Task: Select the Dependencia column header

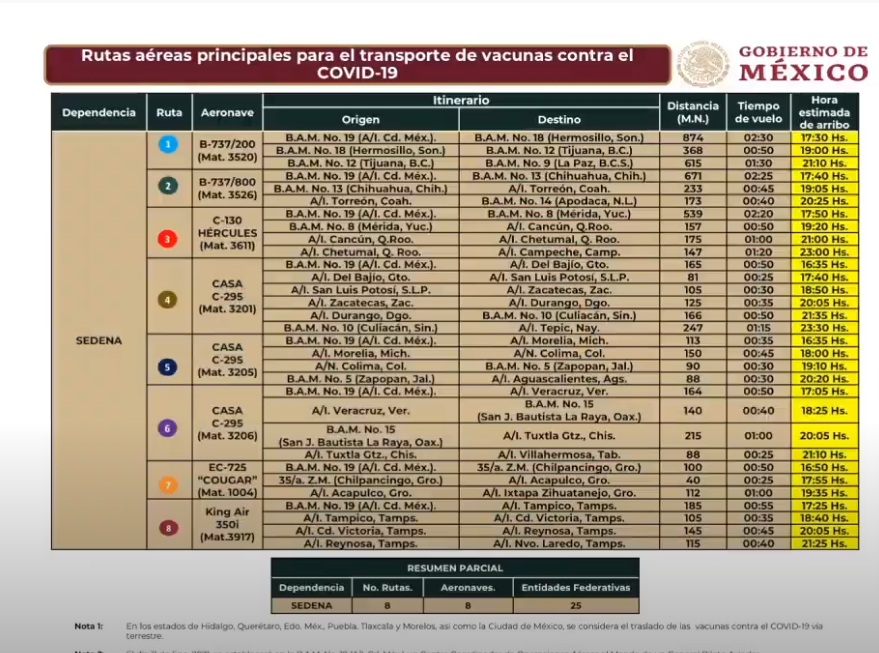Action: [x=99, y=112]
